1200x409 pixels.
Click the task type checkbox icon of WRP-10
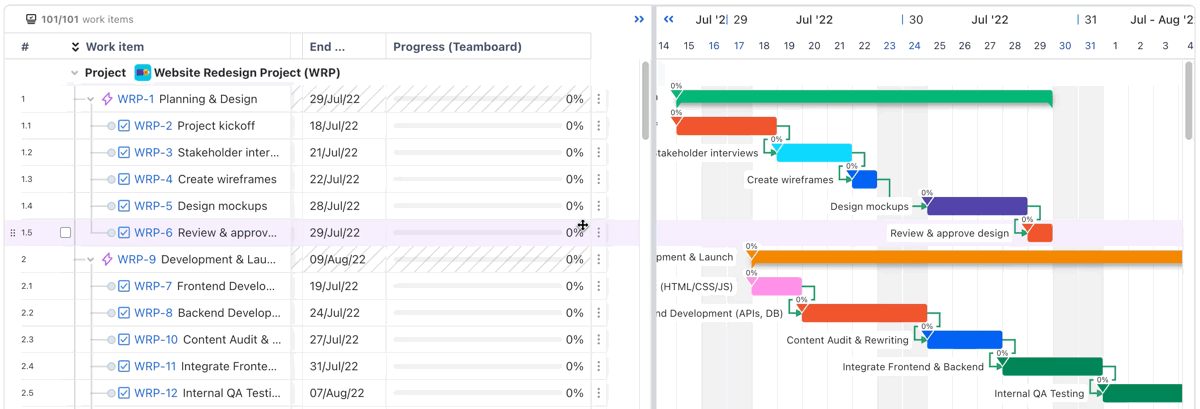[124, 339]
